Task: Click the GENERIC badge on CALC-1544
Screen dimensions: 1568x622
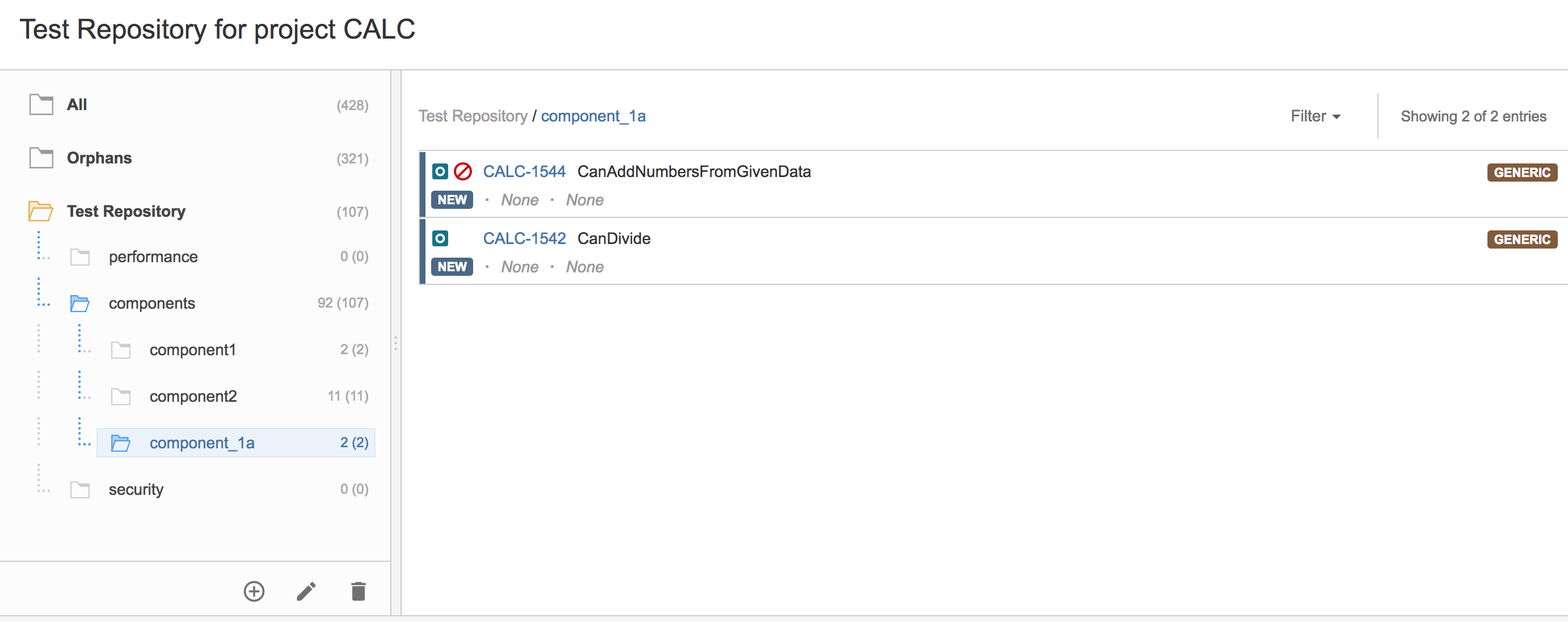Action: click(1521, 173)
